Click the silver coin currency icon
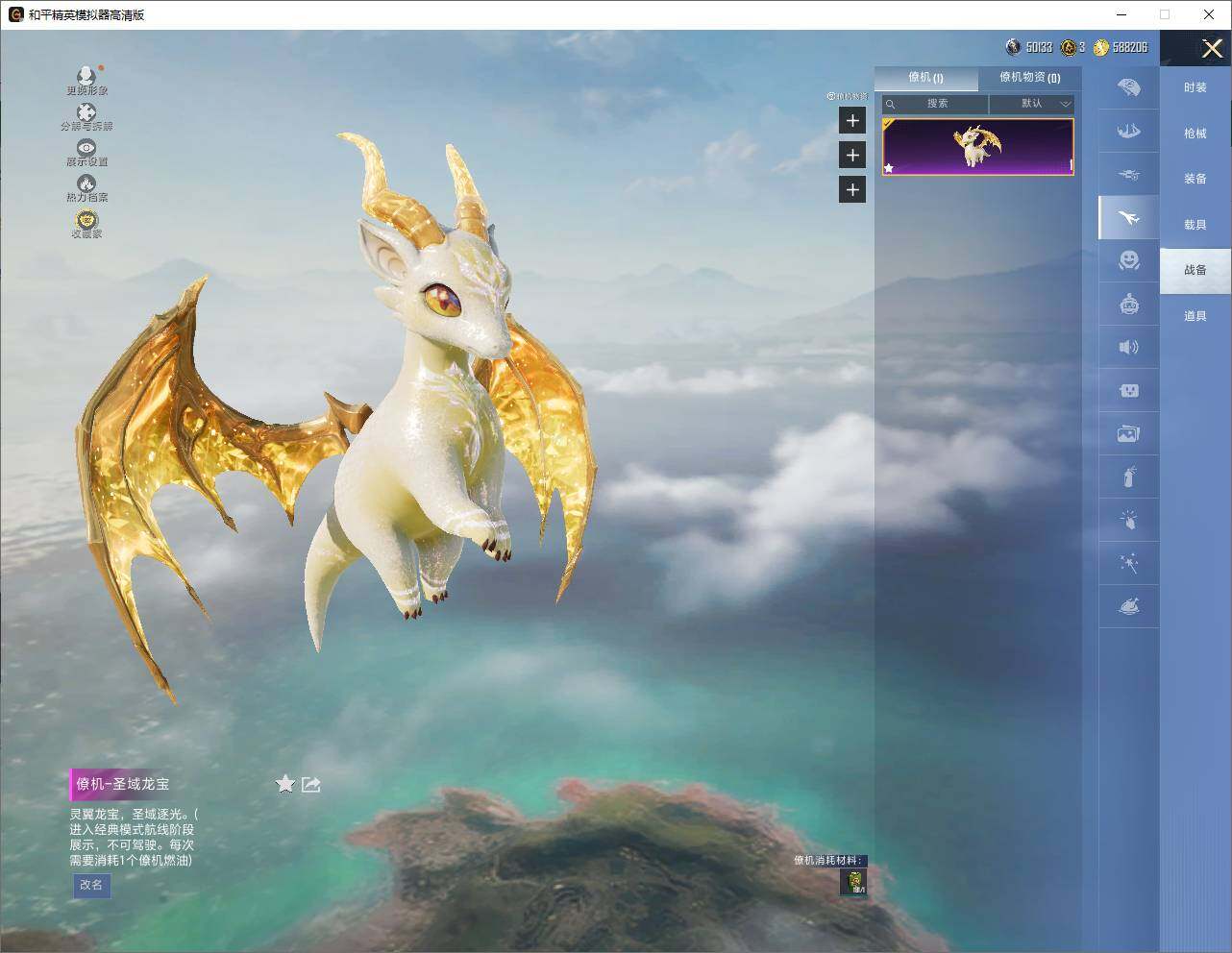 coord(1013,47)
